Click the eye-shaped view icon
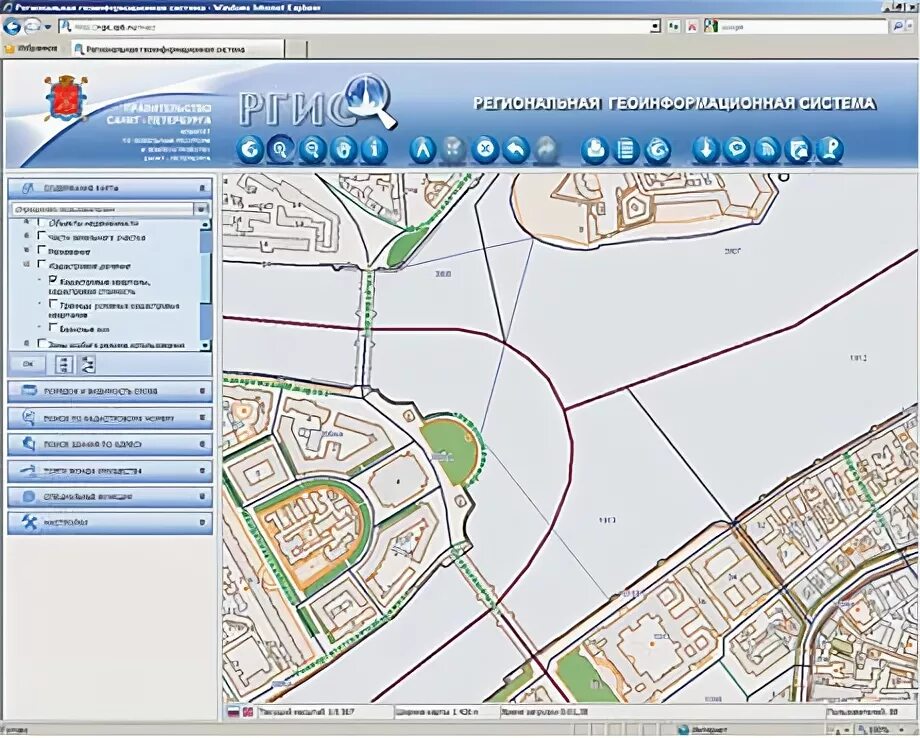 pyautogui.click(x=736, y=149)
